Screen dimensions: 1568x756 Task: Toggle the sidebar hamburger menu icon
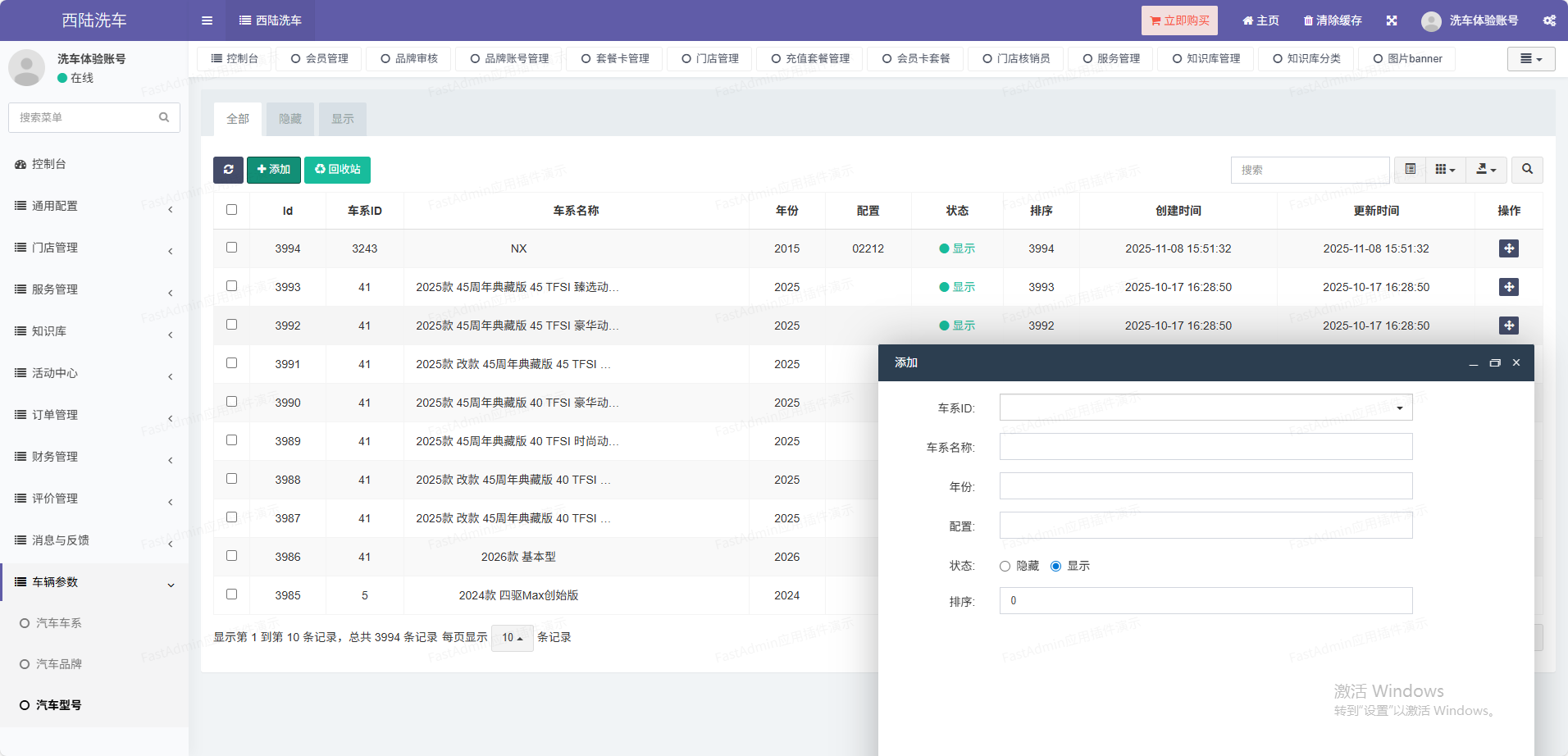click(x=207, y=20)
